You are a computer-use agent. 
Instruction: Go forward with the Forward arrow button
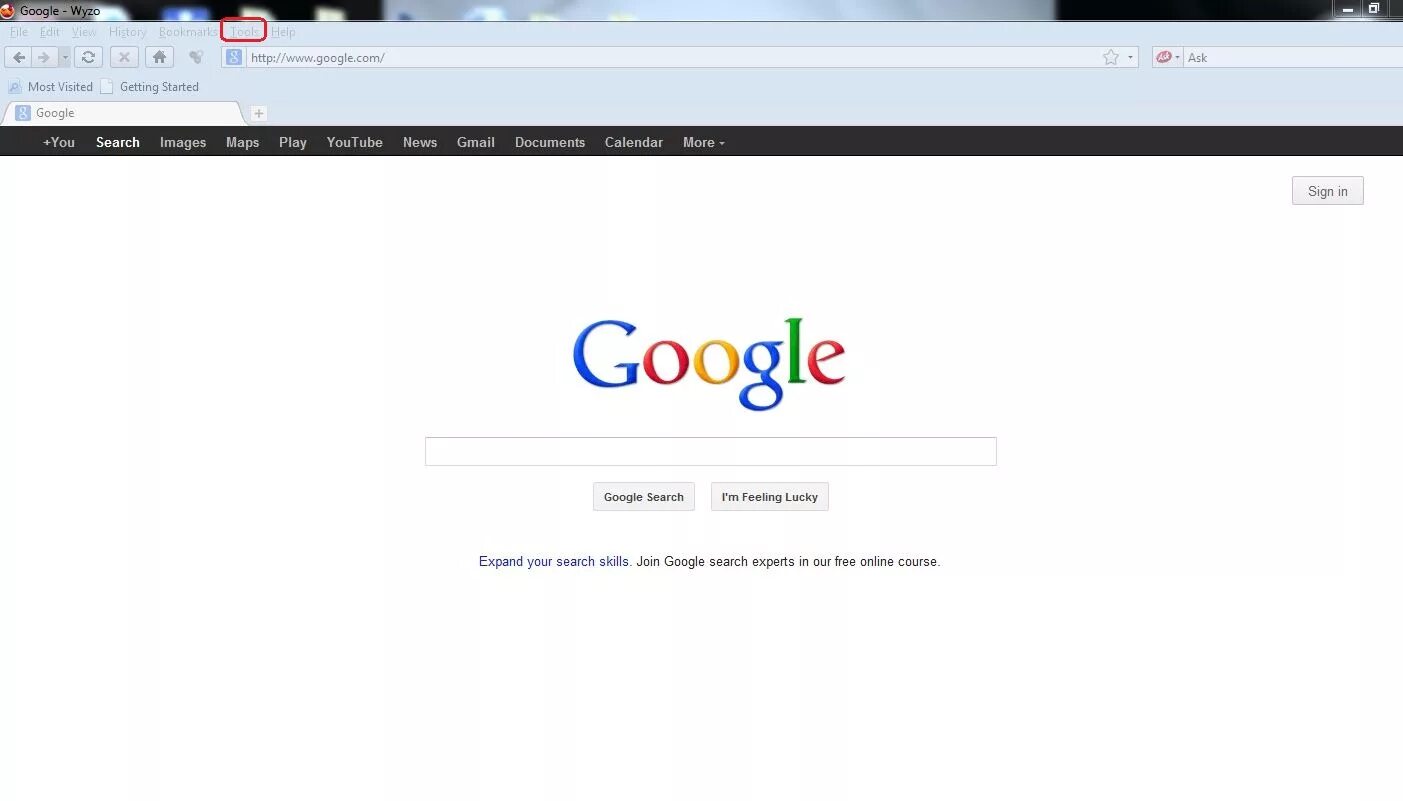[43, 57]
